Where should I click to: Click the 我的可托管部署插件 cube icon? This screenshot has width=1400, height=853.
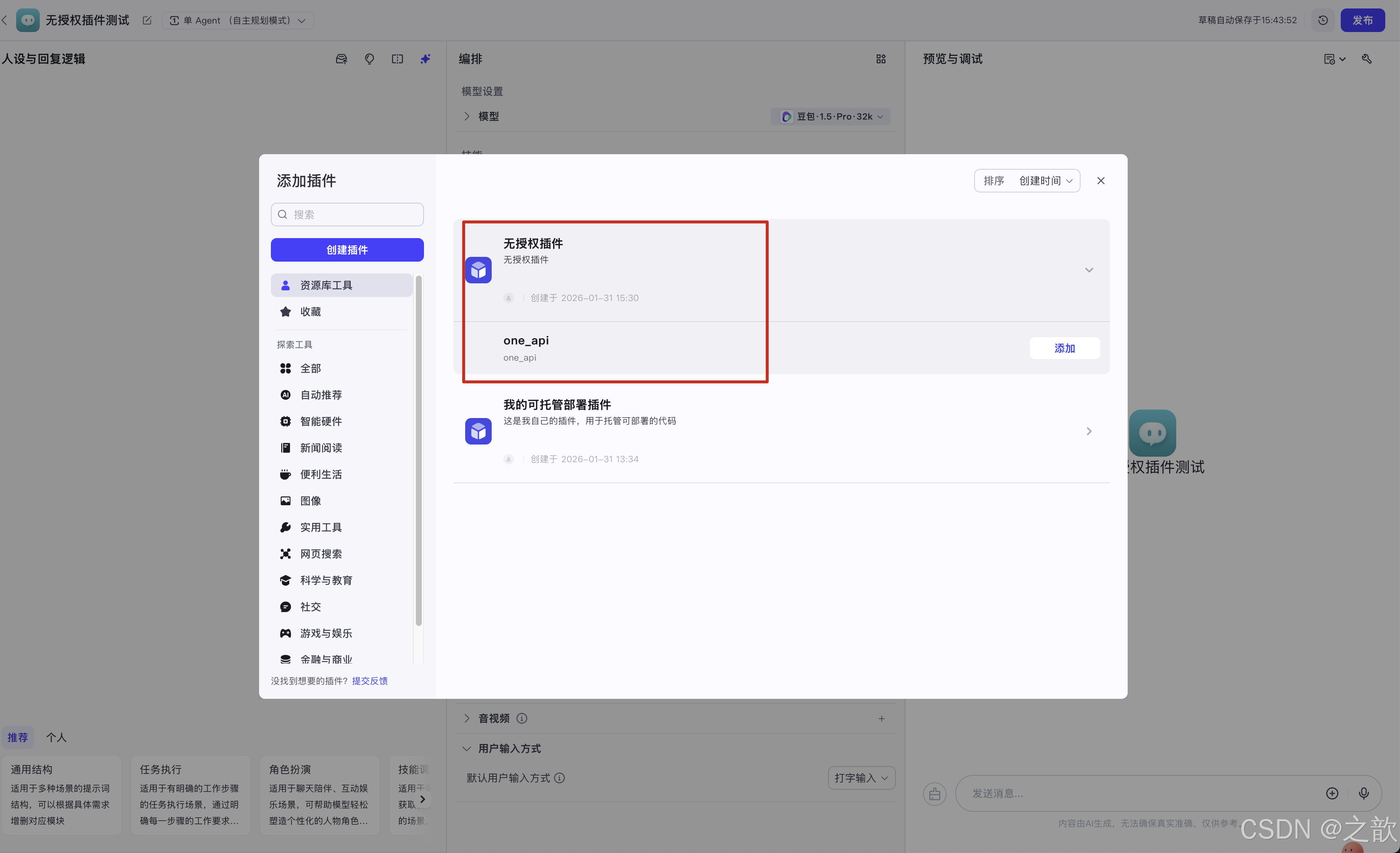[478, 431]
